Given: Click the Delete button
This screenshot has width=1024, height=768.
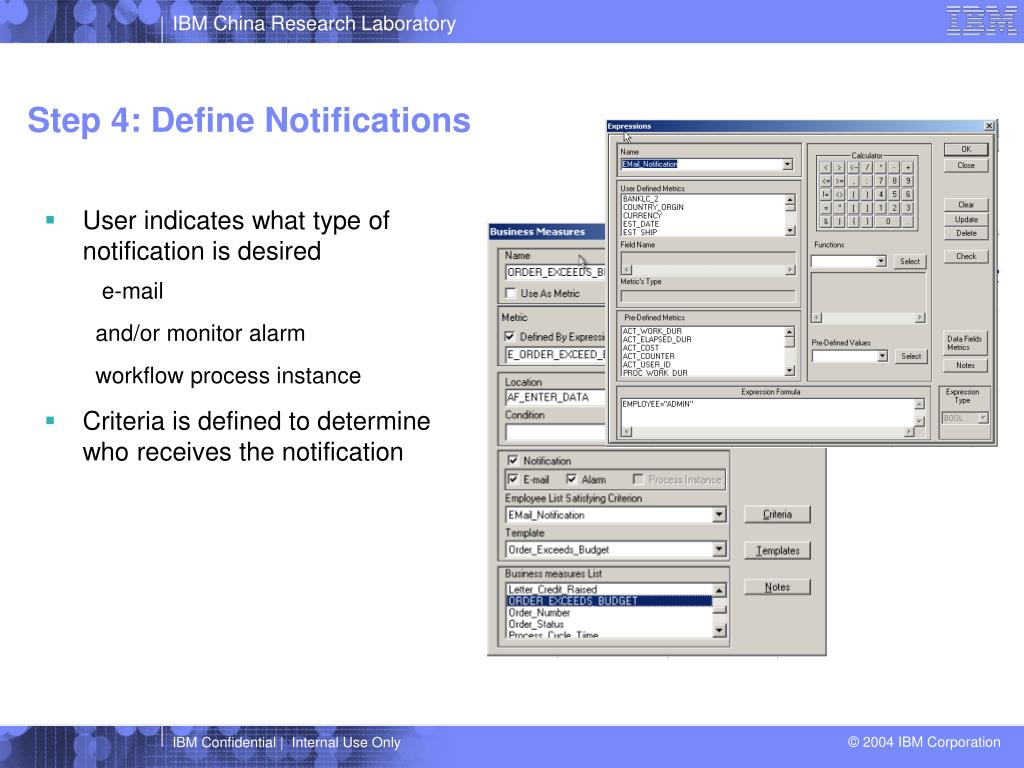Looking at the screenshot, I should (966, 233).
